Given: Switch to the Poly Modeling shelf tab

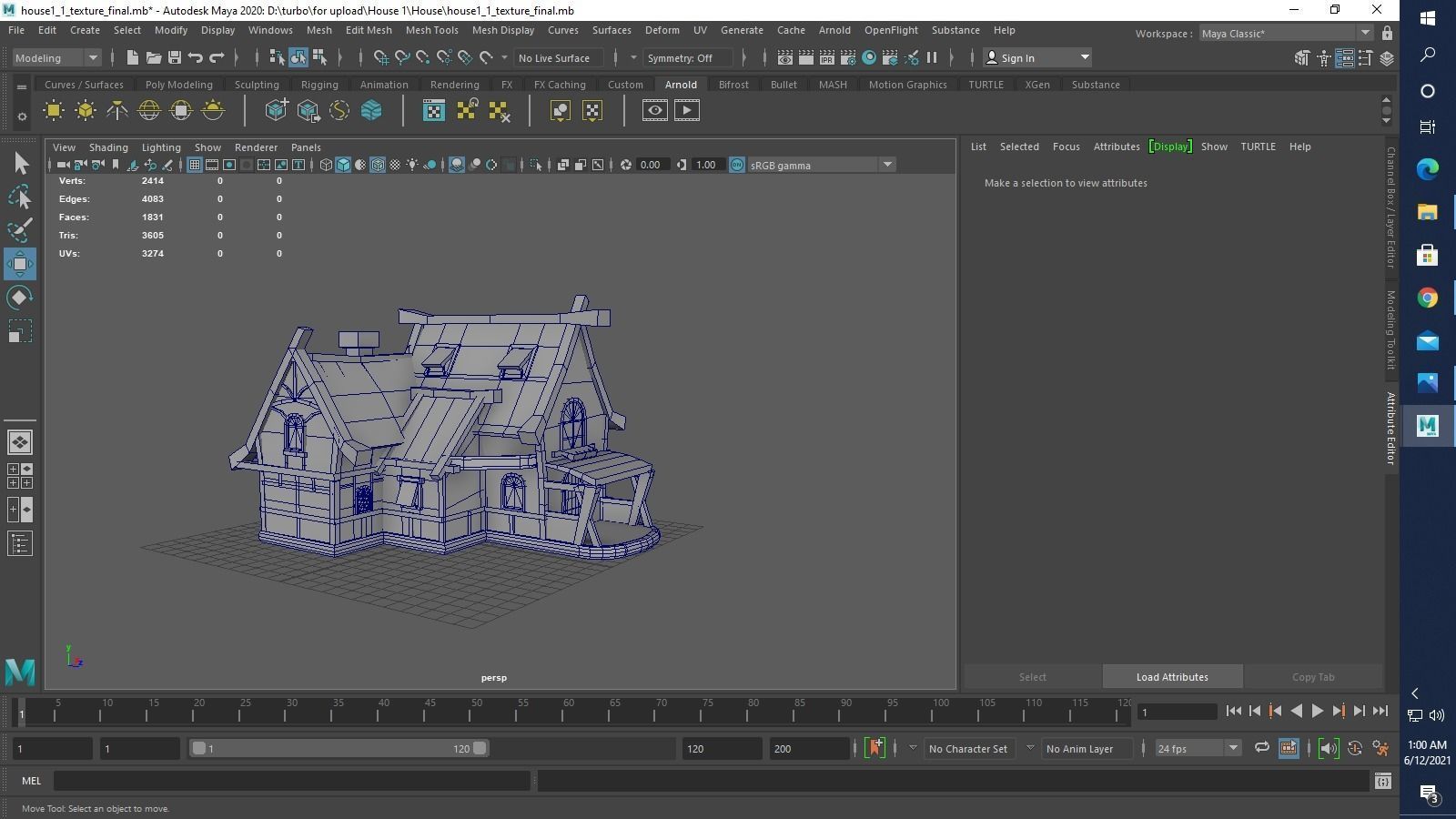Looking at the screenshot, I should [179, 85].
